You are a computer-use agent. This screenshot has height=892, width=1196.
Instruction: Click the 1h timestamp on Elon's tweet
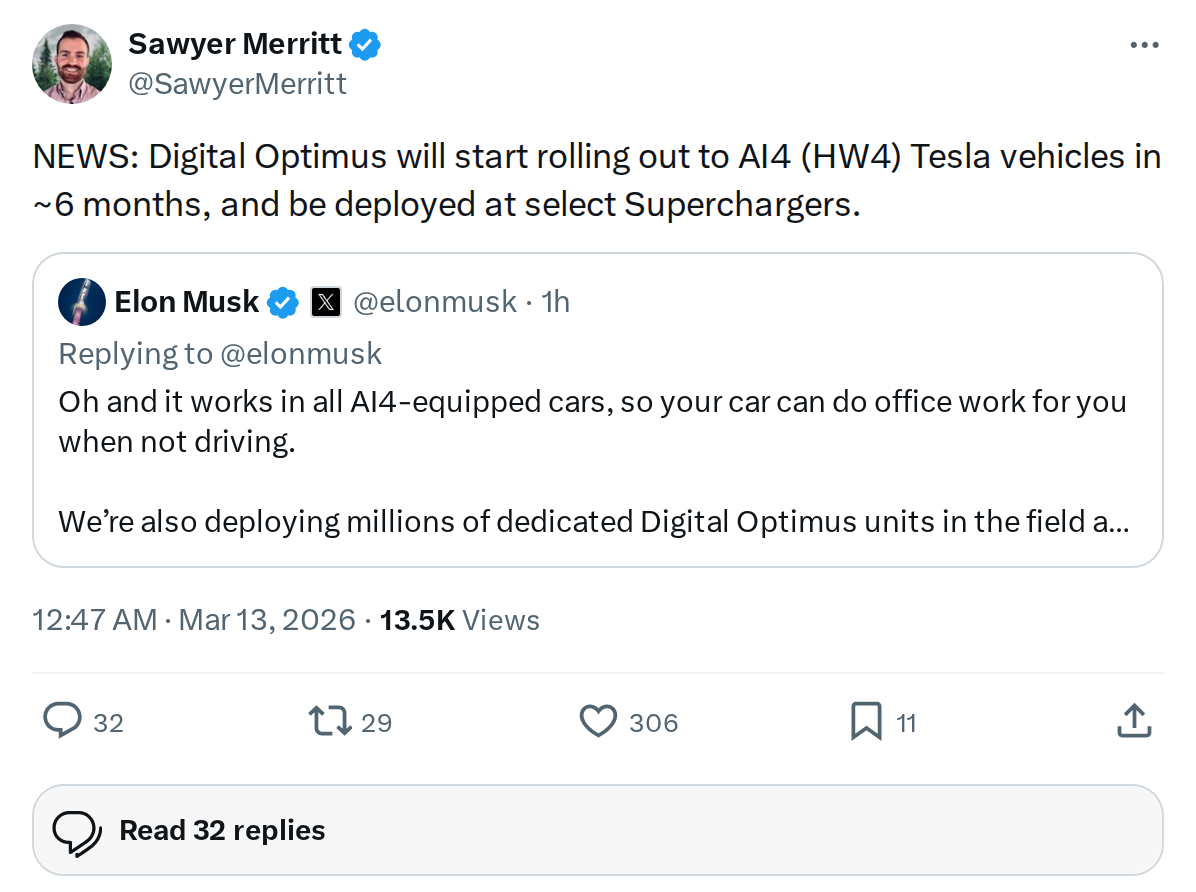tap(556, 301)
